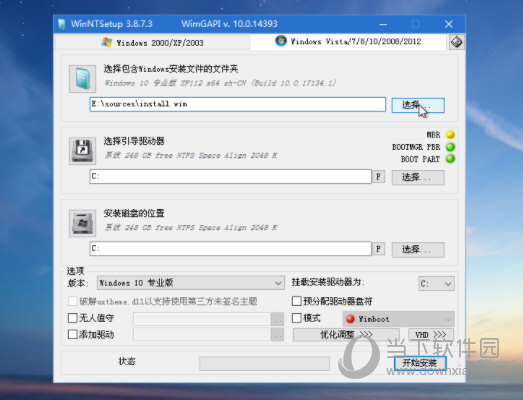Screen dimensions: 523x400
Task: Minimize the WinNTSetup window
Action: (x=383, y=24)
